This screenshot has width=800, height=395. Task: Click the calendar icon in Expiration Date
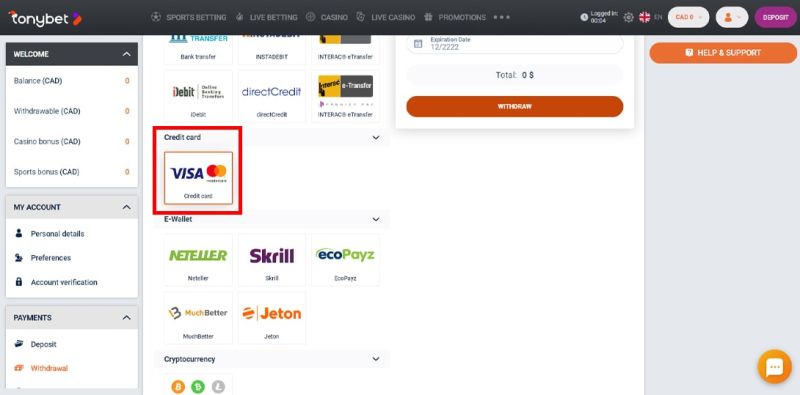click(x=418, y=44)
